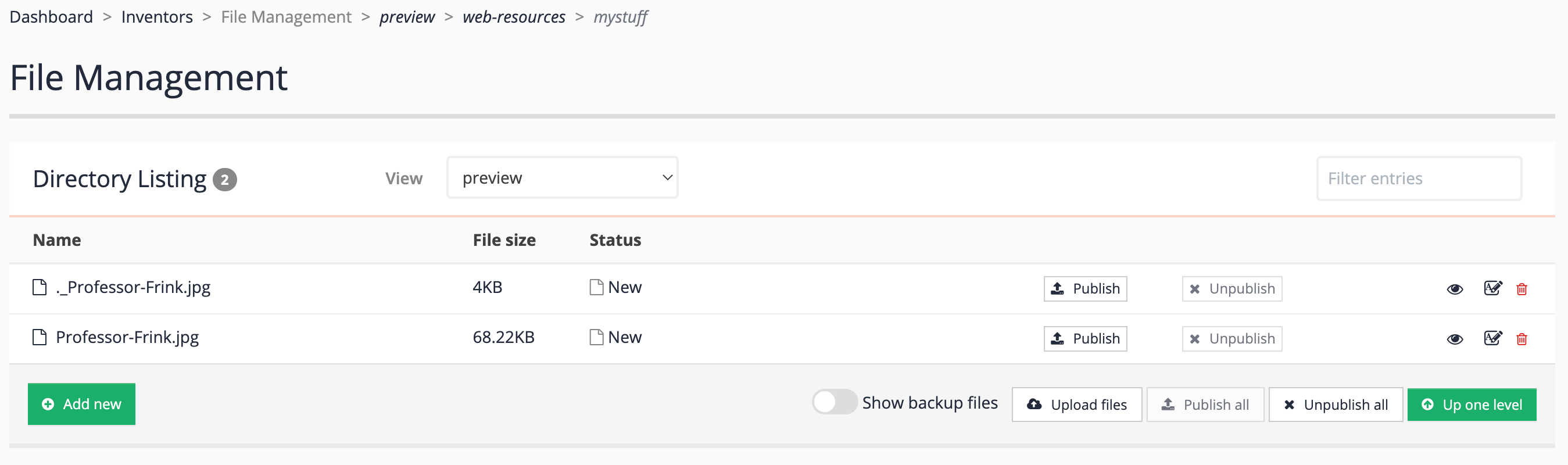Click the 4KB file size value

[488, 287]
